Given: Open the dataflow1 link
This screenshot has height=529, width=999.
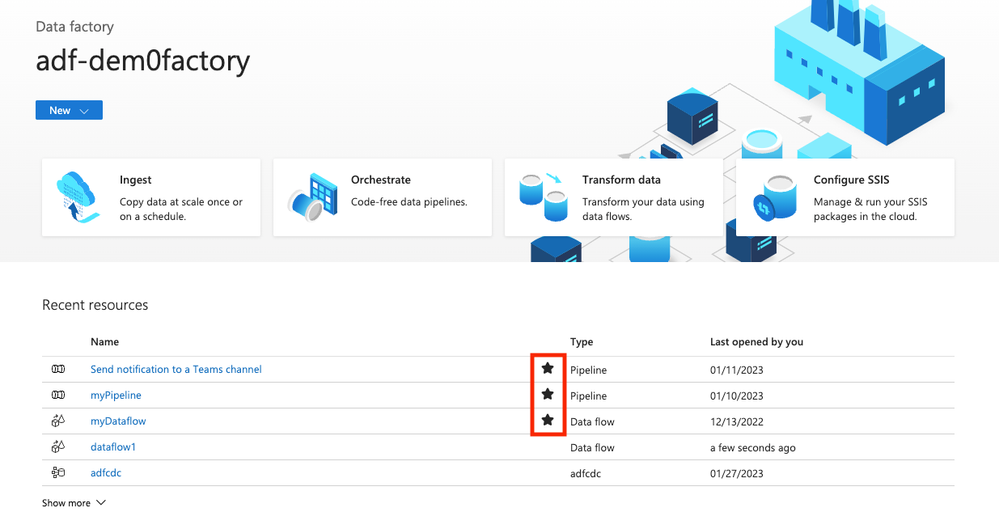Looking at the screenshot, I should (x=113, y=447).
